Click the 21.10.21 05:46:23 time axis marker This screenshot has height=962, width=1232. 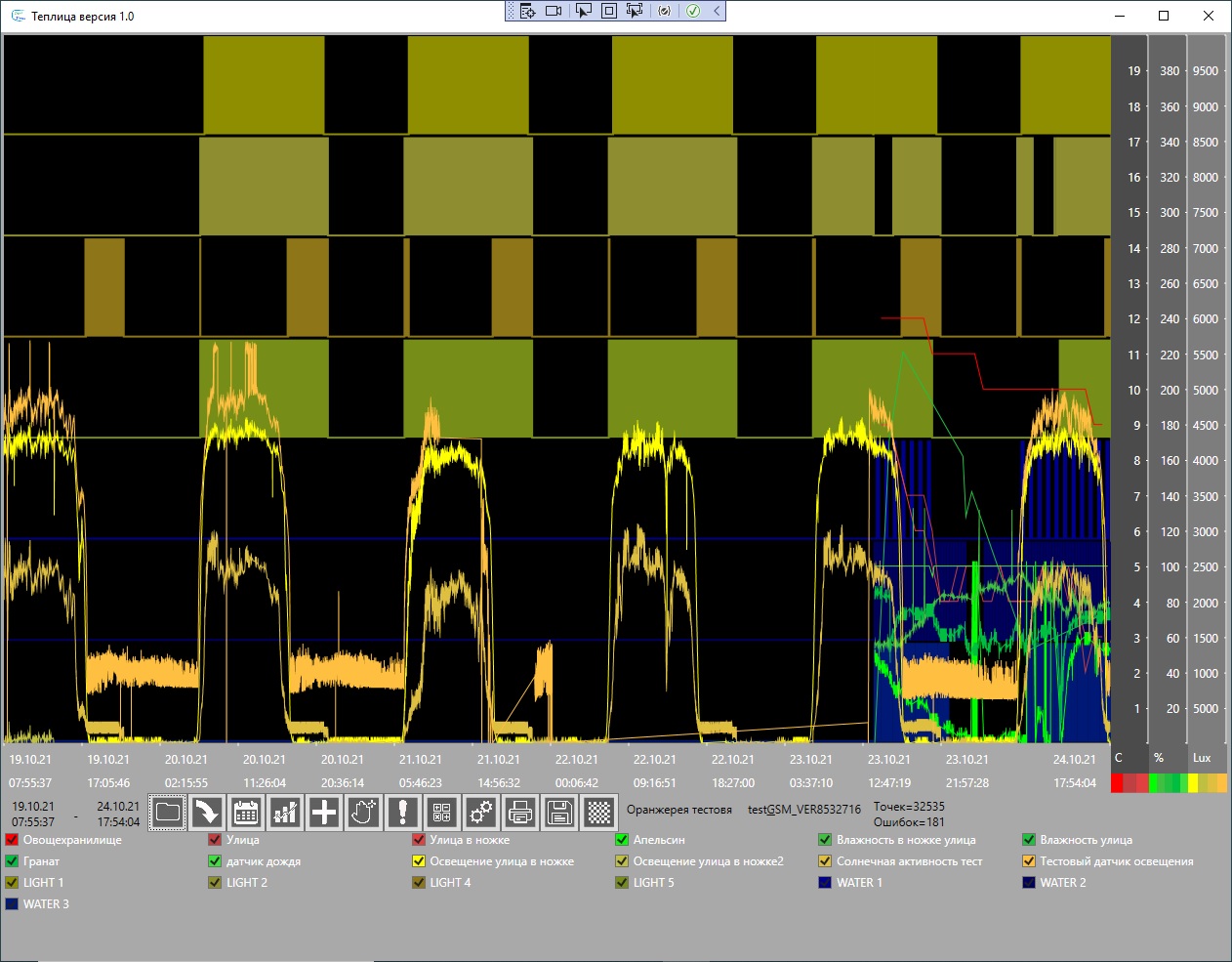[421, 772]
